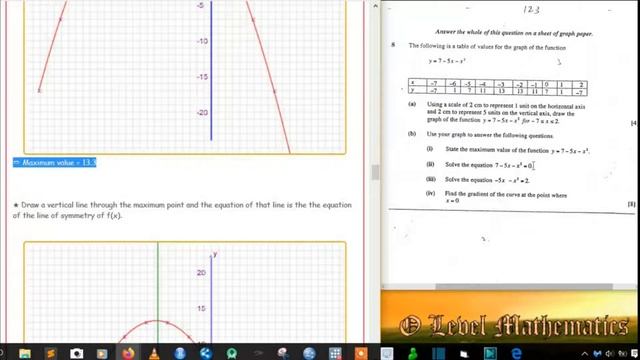Open Sublime Text icon in taskbar
640x360 pixels.
coord(51,353)
